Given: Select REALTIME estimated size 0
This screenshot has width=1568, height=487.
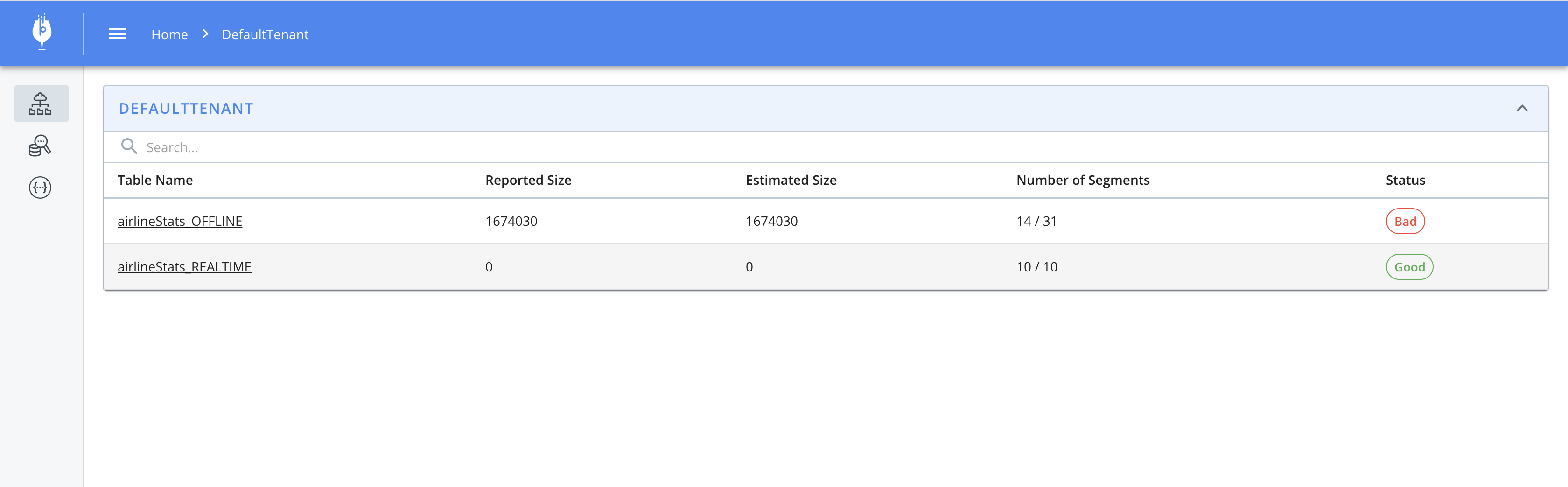Looking at the screenshot, I should (749, 267).
